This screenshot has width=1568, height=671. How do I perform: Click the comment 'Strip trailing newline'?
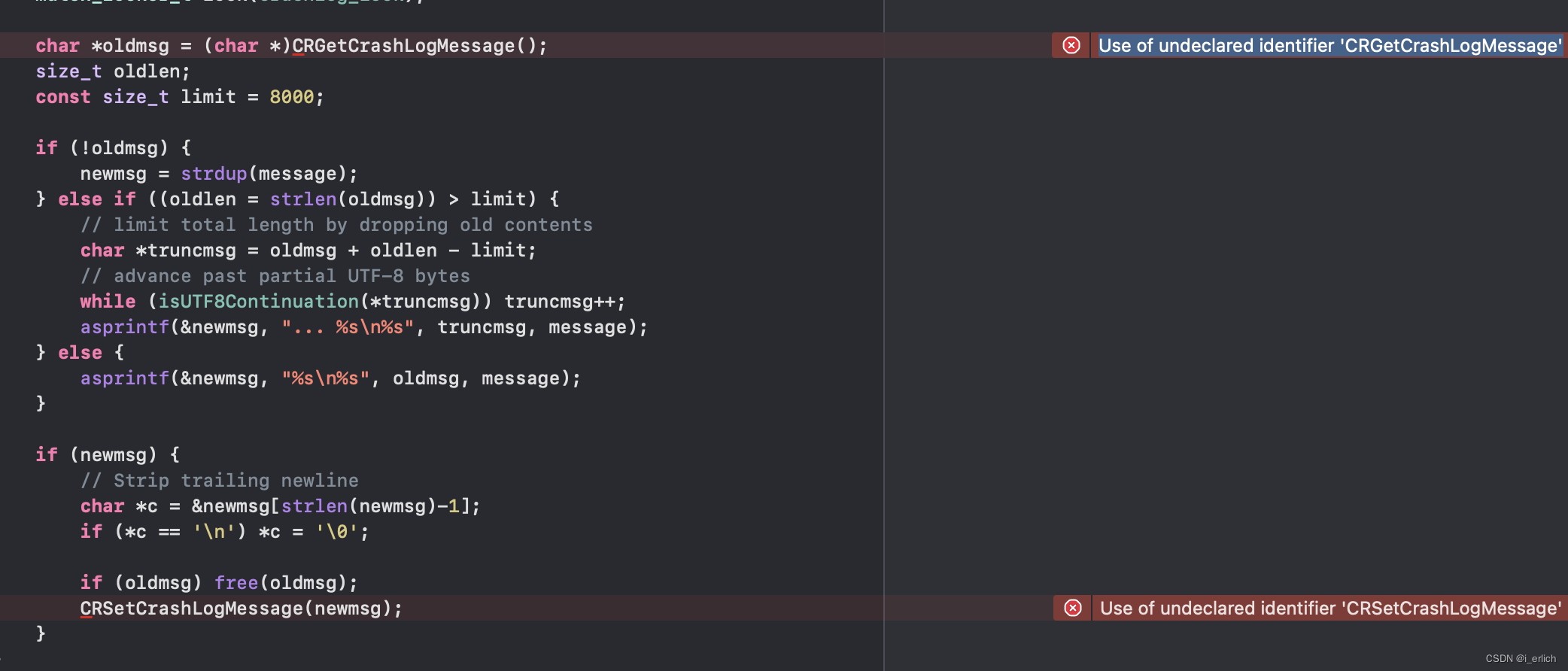(x=219, y=481)
